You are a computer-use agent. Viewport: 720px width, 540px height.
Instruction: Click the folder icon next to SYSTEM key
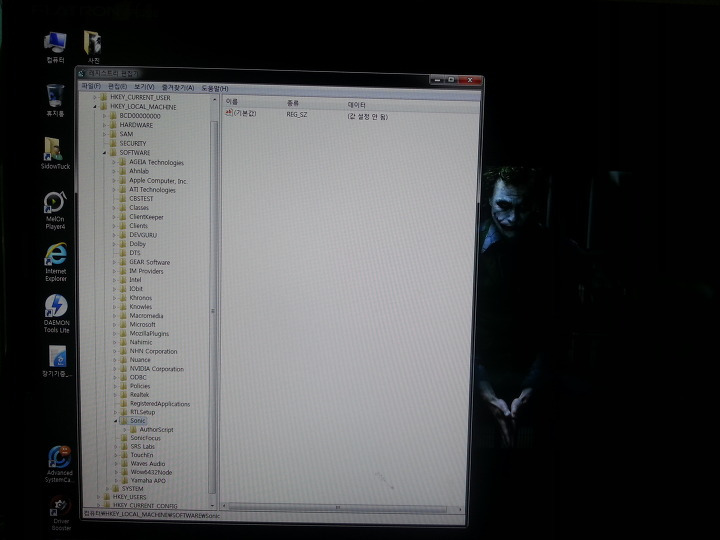[x=115, y=489]
